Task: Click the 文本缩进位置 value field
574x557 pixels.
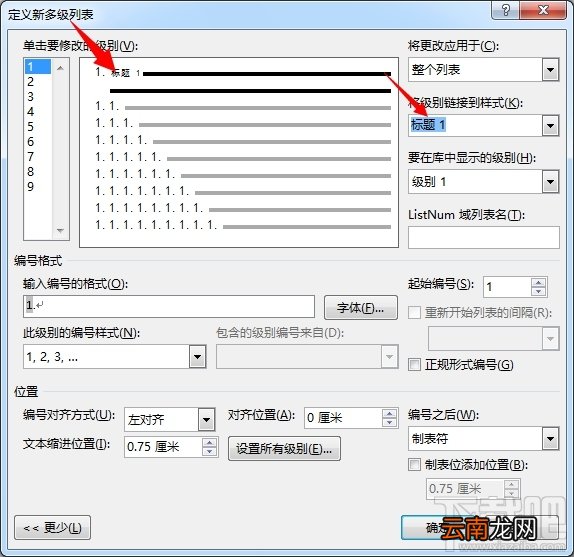Action: pos(163,447)
